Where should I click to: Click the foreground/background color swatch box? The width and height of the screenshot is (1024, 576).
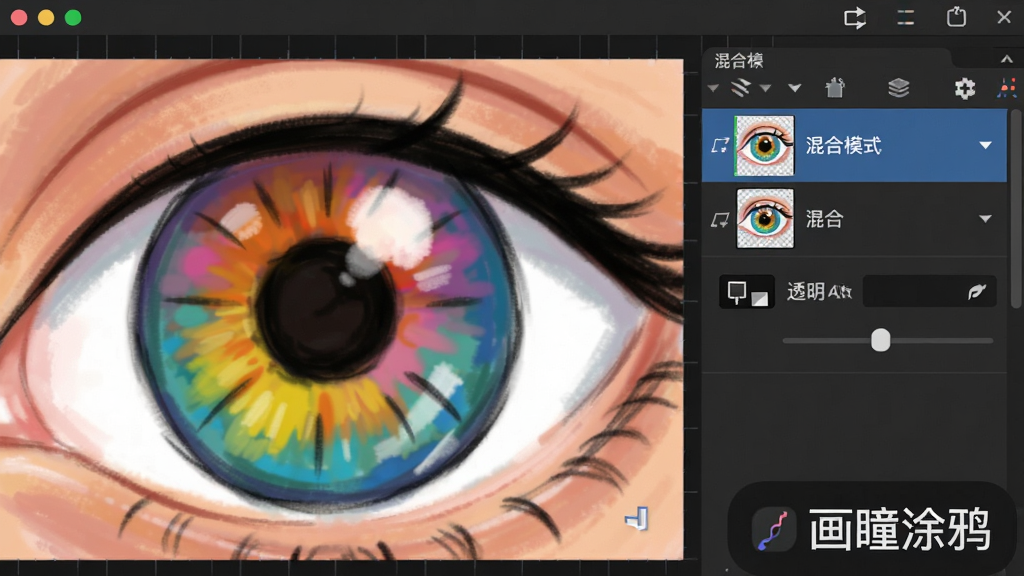(x=747, y=292)
